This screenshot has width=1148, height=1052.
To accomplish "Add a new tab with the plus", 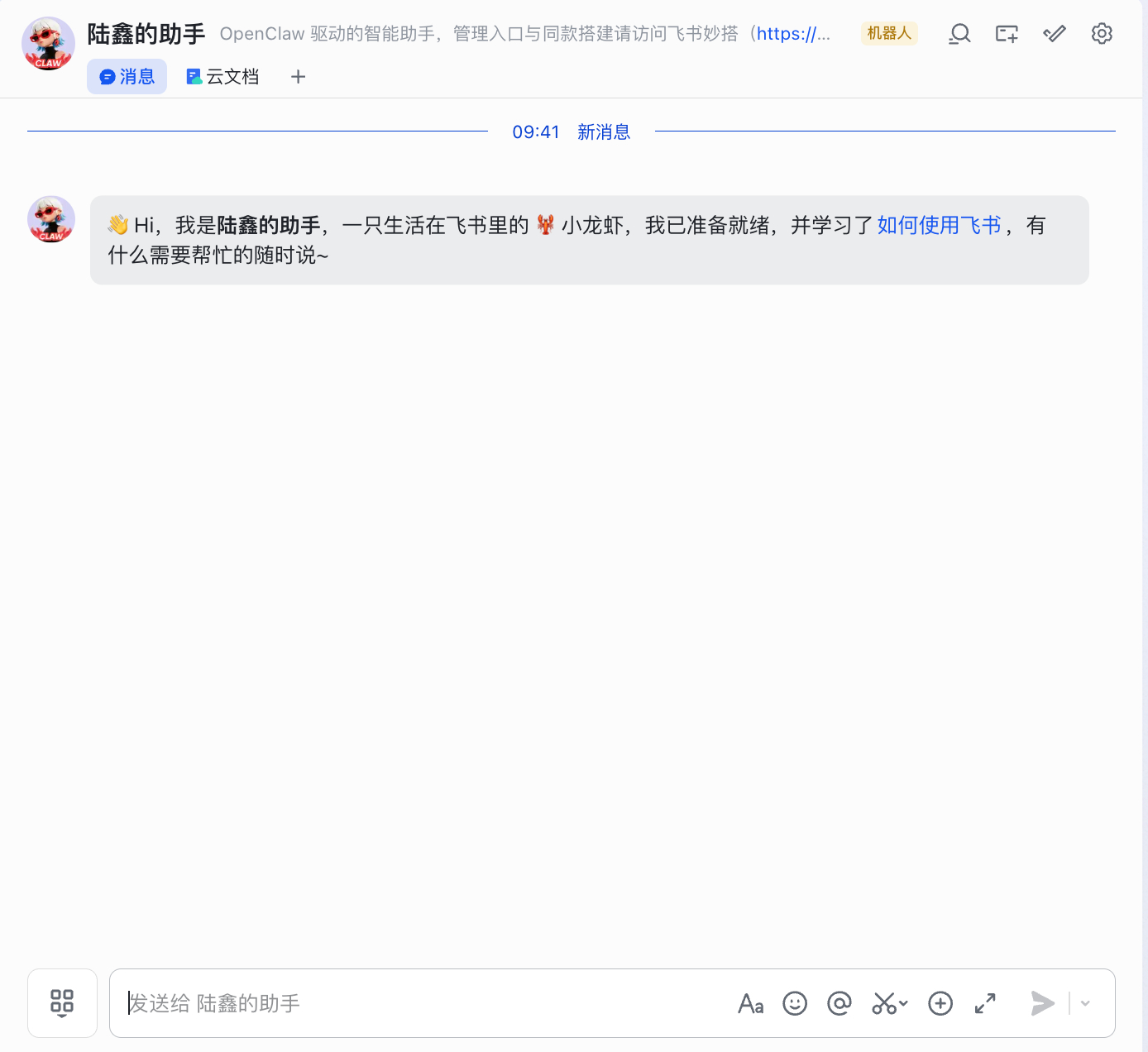I will point(298,76).
